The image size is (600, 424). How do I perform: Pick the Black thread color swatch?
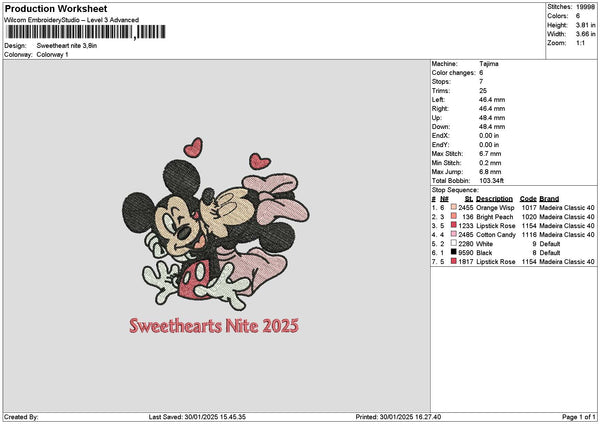(453, 252)
